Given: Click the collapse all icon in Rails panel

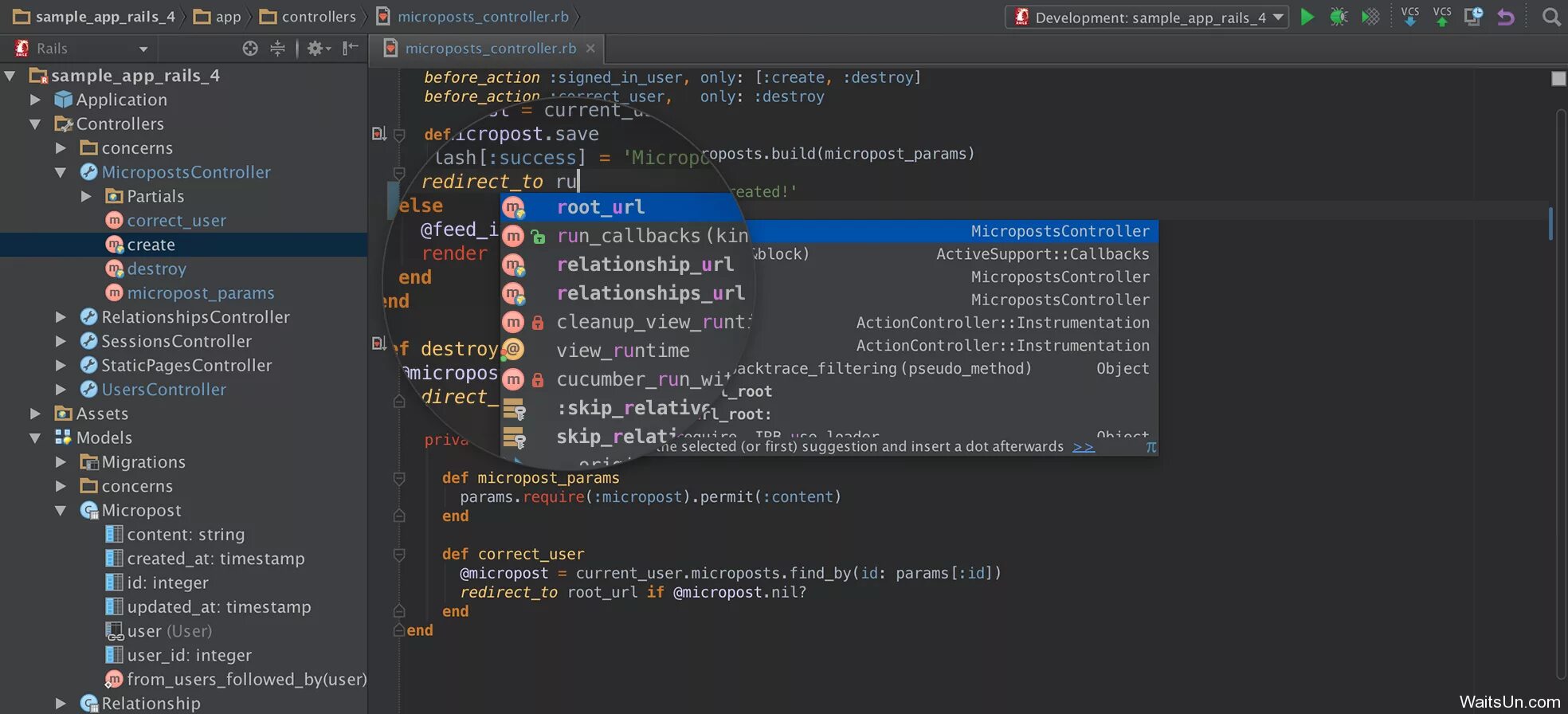Looking at the screenshot, I should click(277, 49).
